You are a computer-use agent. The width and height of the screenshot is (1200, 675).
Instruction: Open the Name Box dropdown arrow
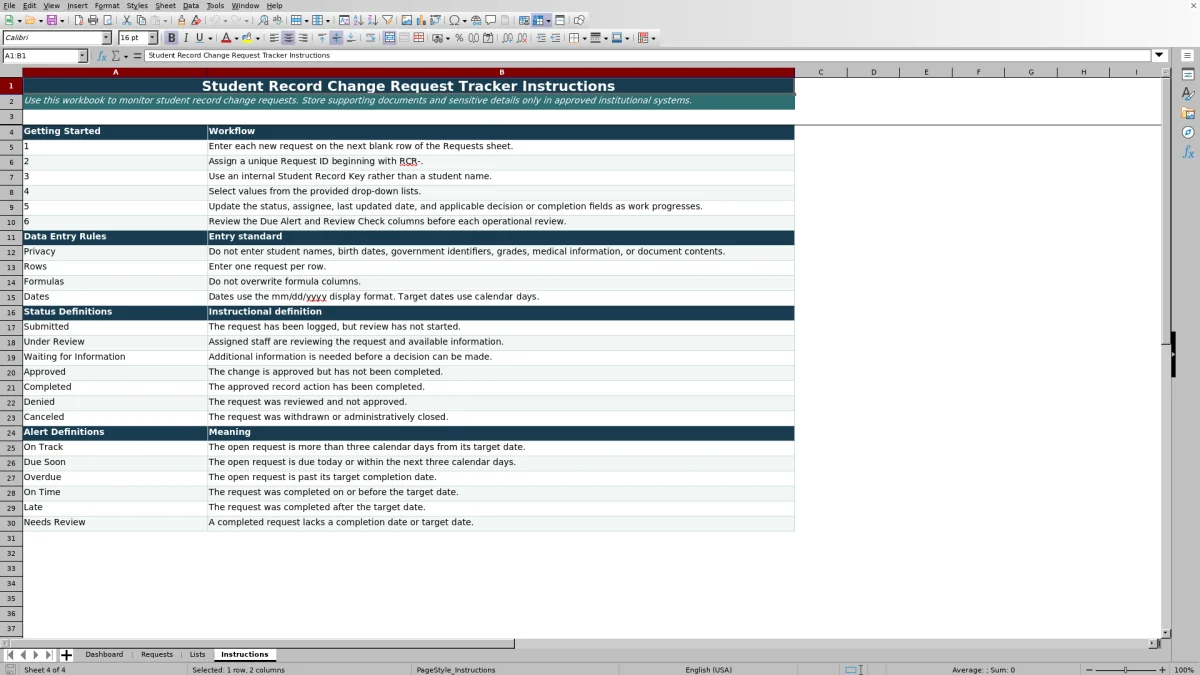82,56
